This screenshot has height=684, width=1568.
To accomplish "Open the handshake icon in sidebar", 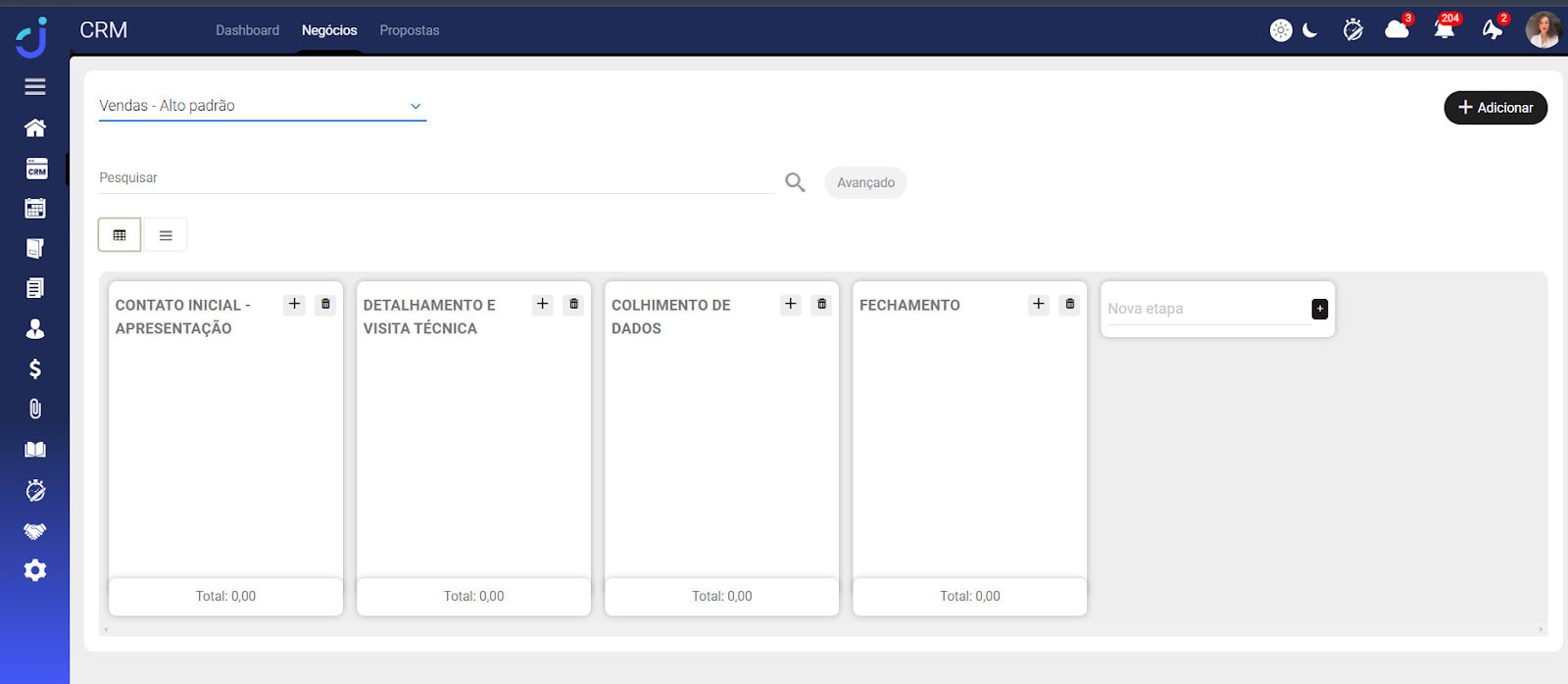I will click(35, 531).
